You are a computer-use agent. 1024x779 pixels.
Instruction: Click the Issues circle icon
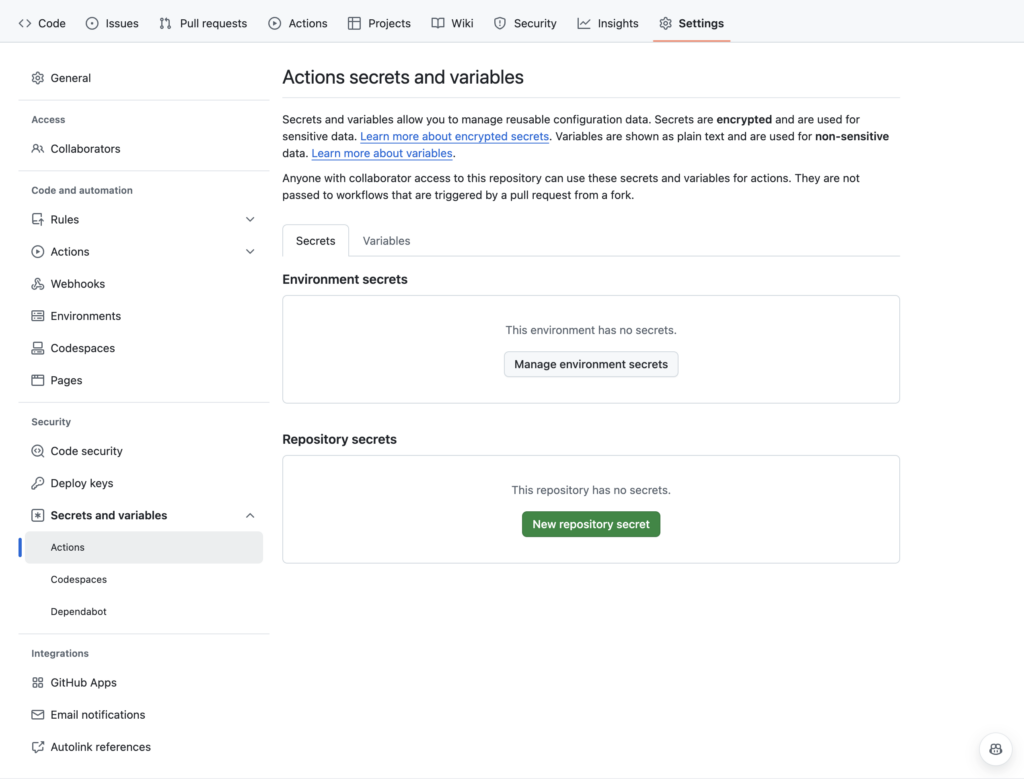pyautogui.click(x=92, y=24)
